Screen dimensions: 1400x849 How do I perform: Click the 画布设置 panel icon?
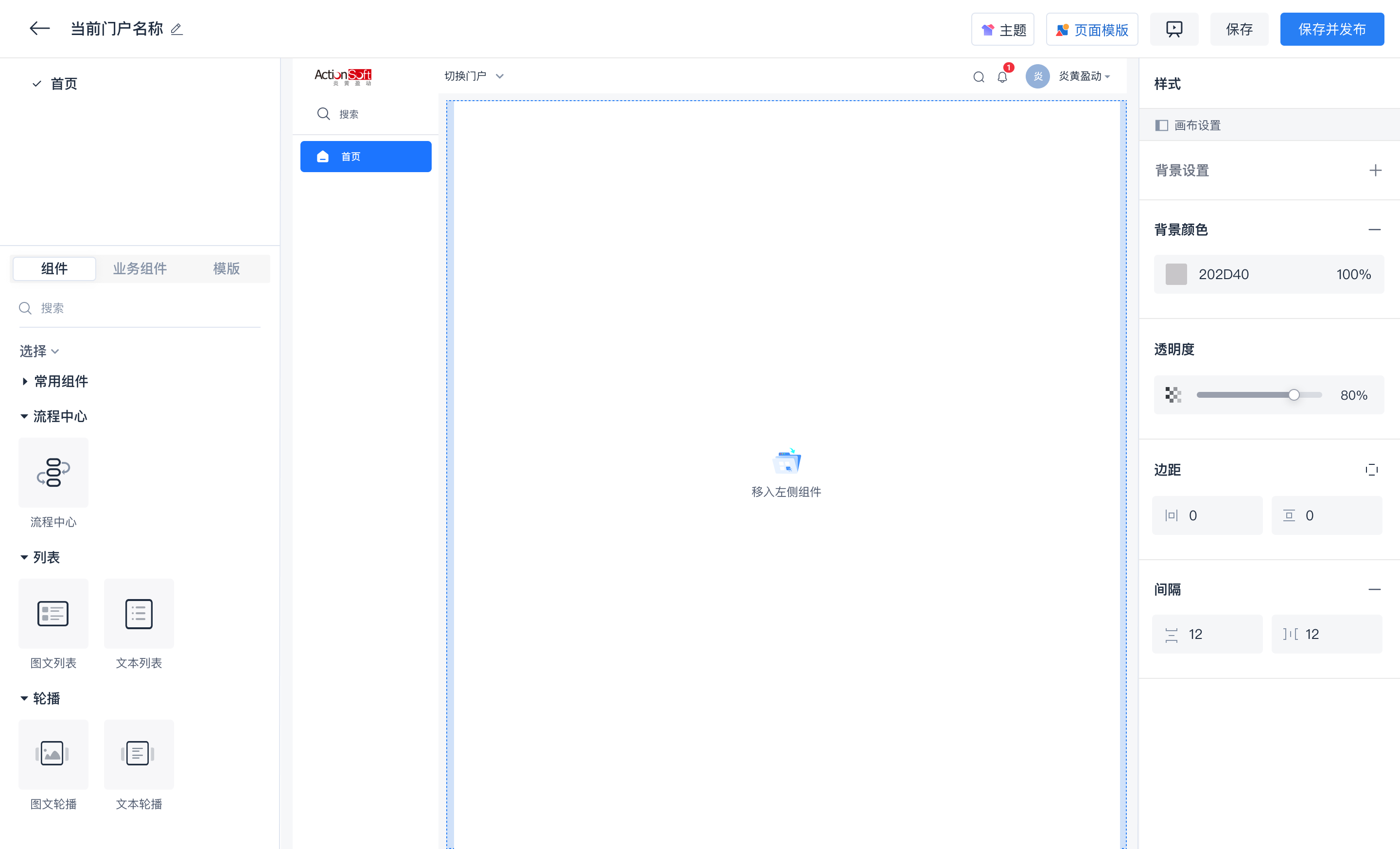tap(1161, 125)
